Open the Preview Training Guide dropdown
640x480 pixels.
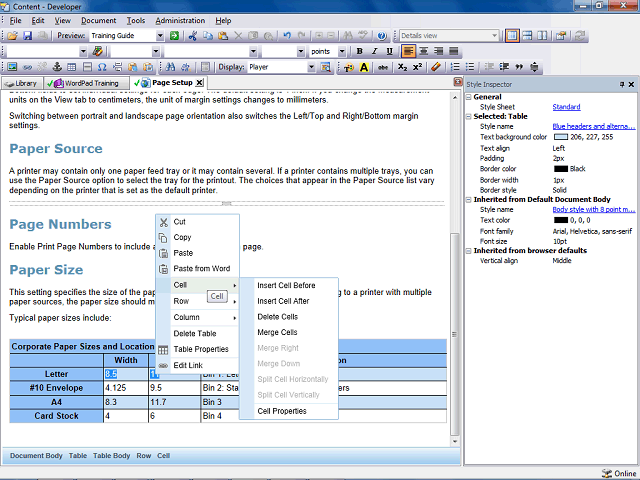click(160, 36)
